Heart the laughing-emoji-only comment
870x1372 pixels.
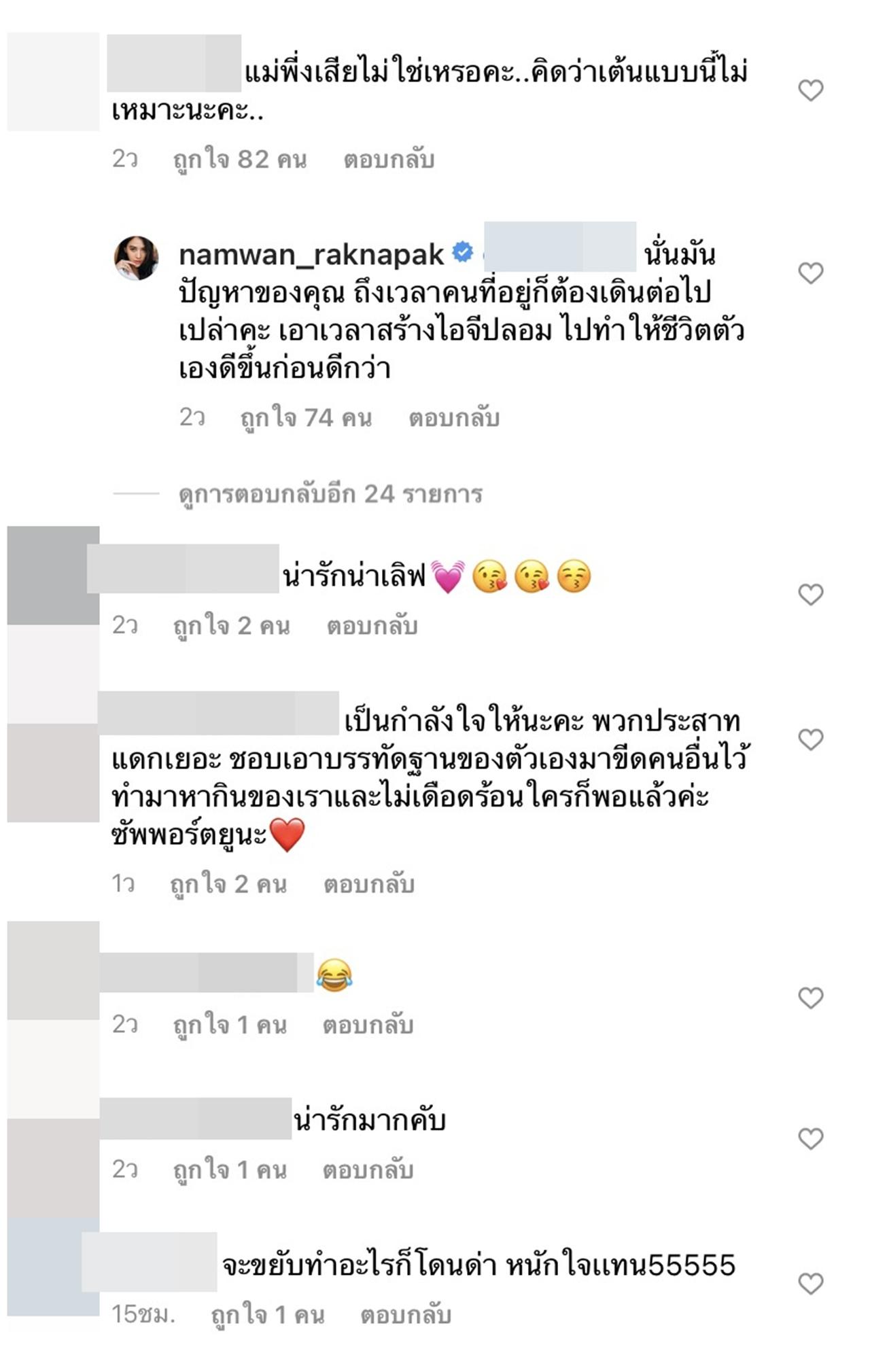(810, 997)
